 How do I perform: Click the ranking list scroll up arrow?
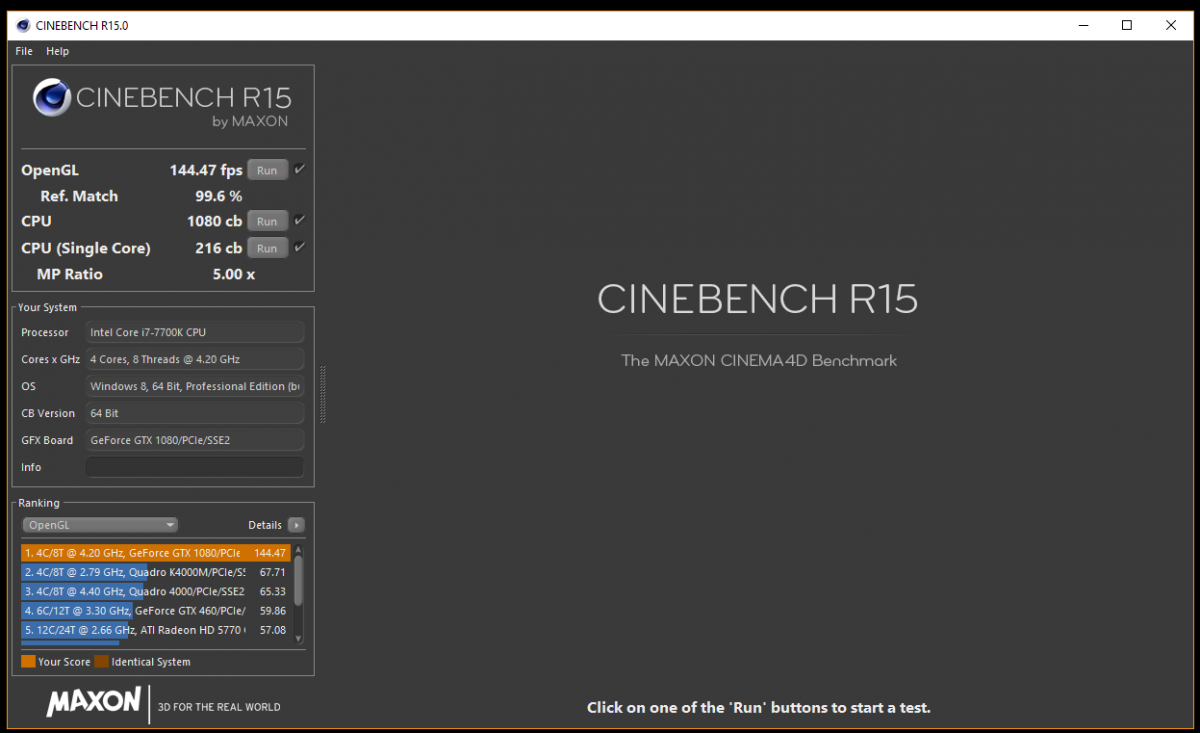click(298, 549)
